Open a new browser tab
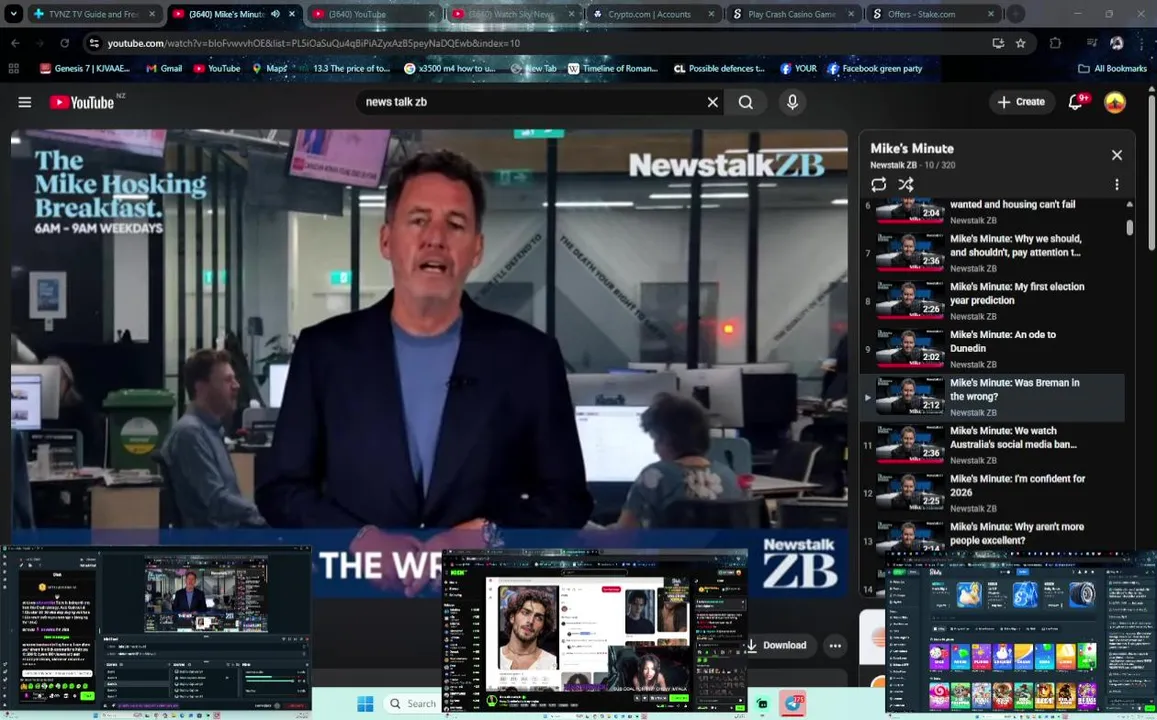This screenshot has width=1157, height=720. (1015, 13)
